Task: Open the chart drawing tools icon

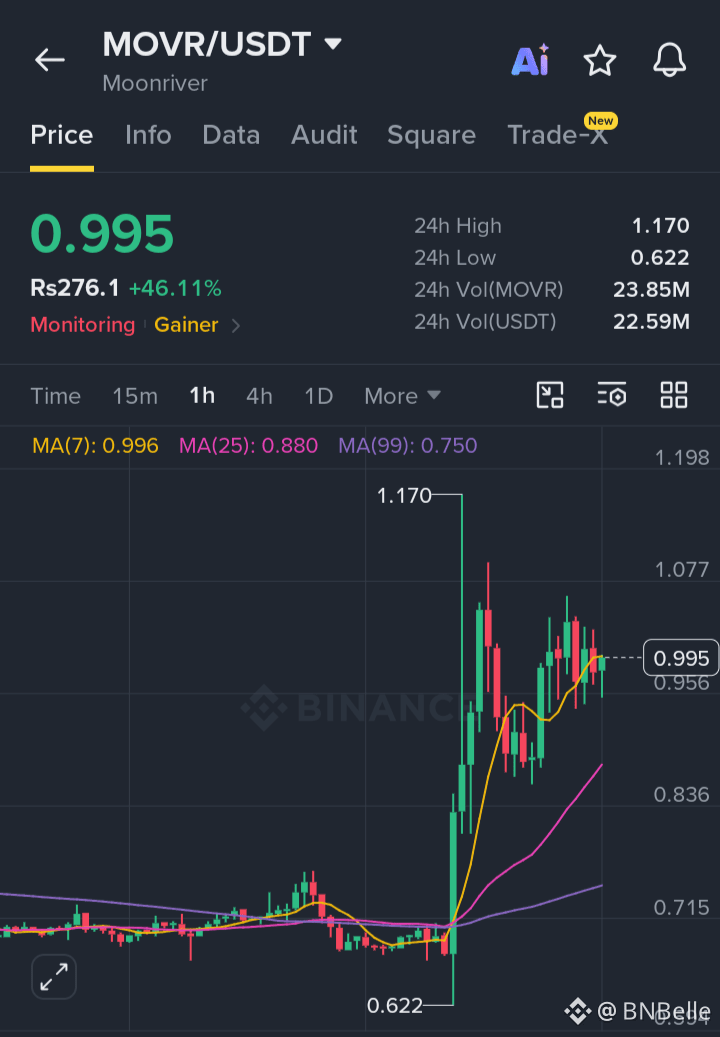Action: point(549,395)
